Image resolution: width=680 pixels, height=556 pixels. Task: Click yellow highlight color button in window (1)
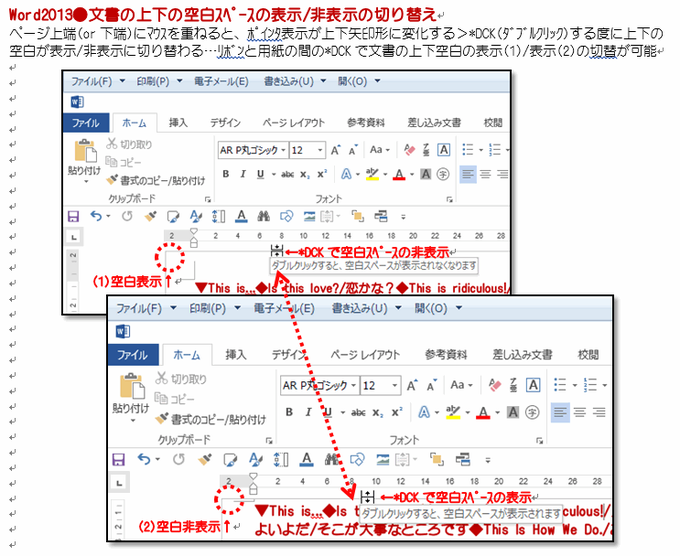click(372, 174)
